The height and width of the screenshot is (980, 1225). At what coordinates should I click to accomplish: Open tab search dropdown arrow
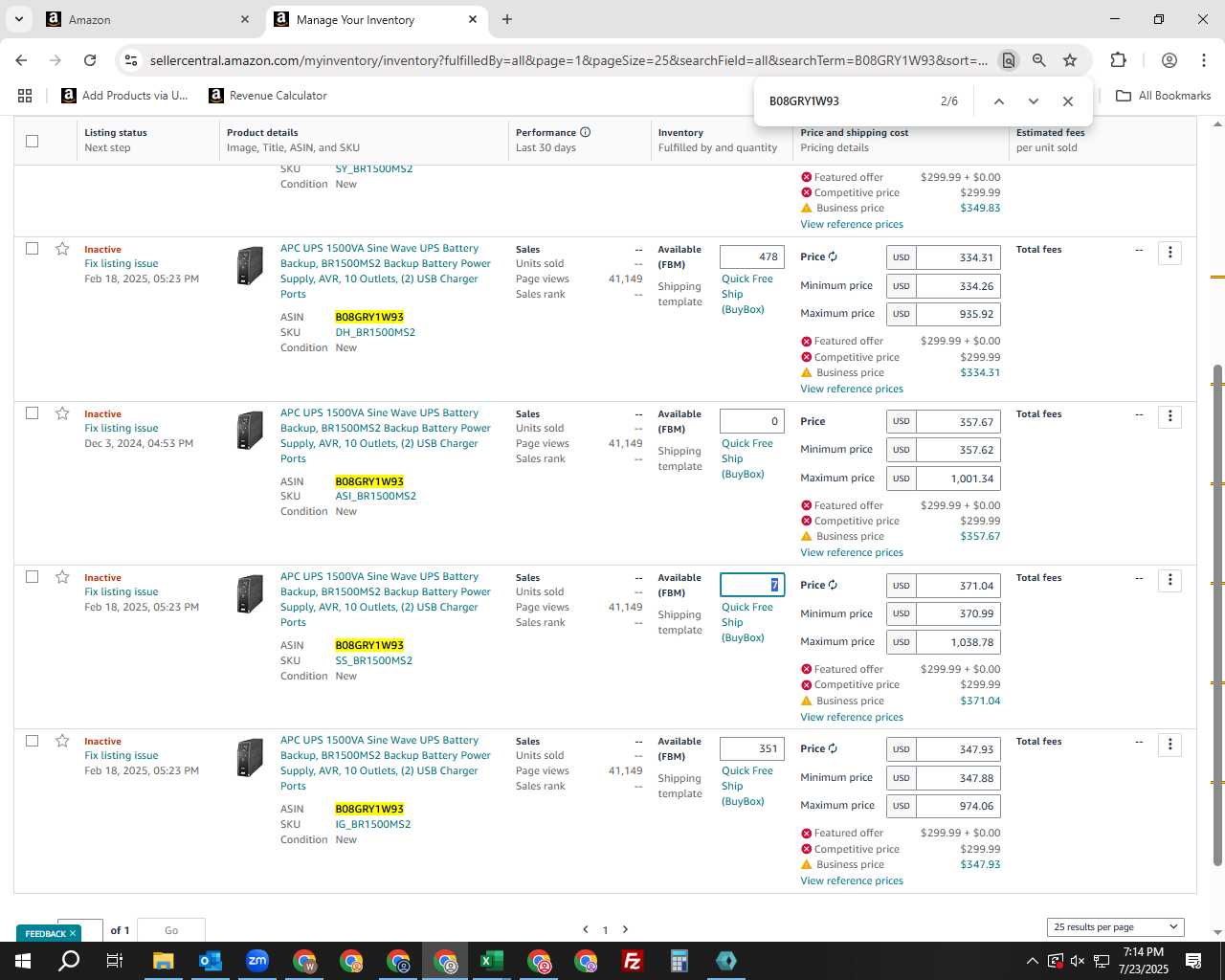18,19
